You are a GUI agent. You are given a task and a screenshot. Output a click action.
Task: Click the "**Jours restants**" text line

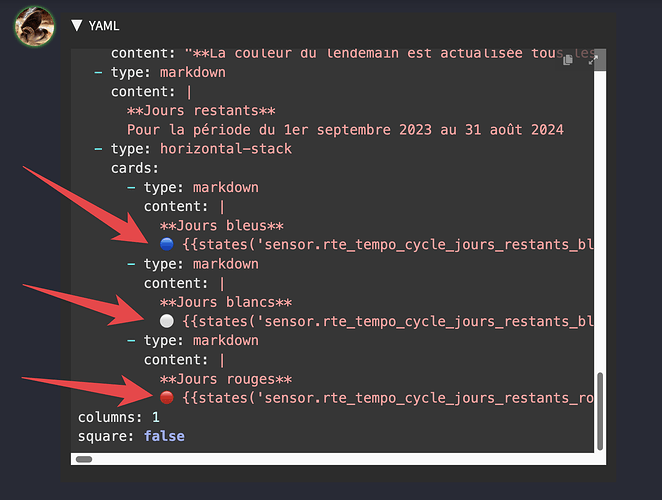[201, 111]
